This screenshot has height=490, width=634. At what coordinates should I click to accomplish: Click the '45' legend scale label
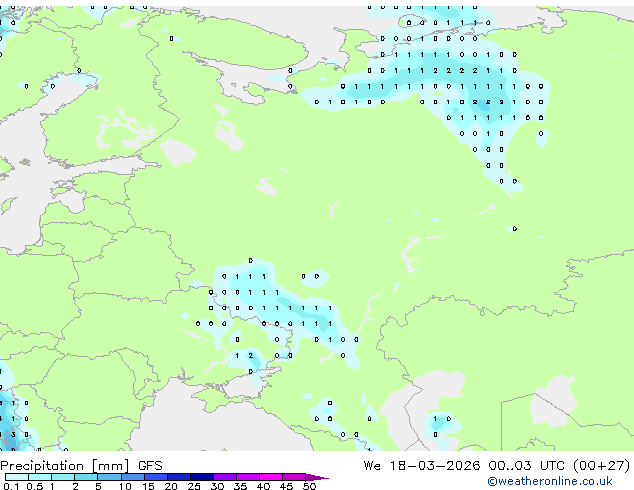(286, 486)
